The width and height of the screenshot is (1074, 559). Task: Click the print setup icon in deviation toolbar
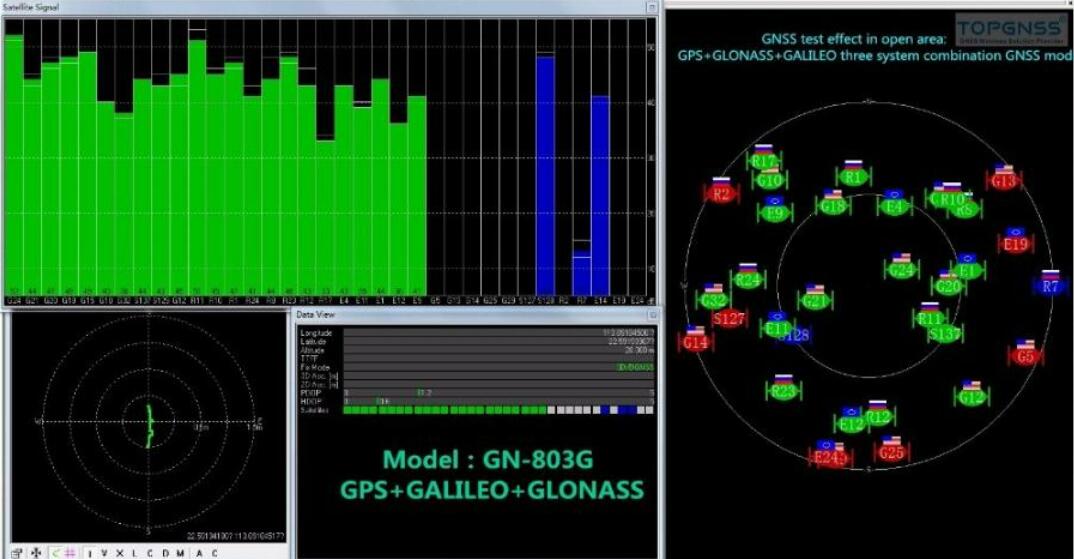coord(17,552)
